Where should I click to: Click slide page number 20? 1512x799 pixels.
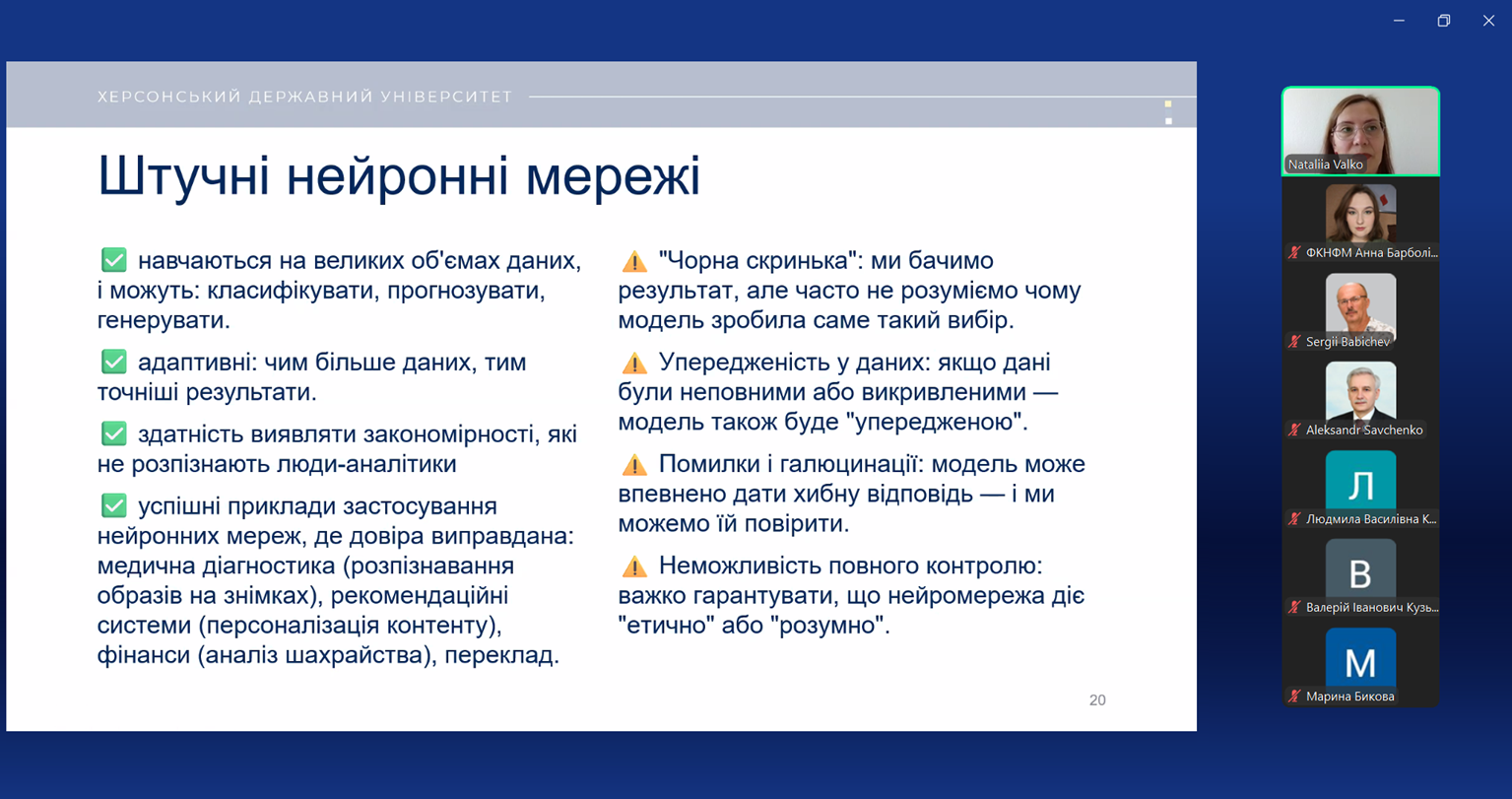point(1097,700)
